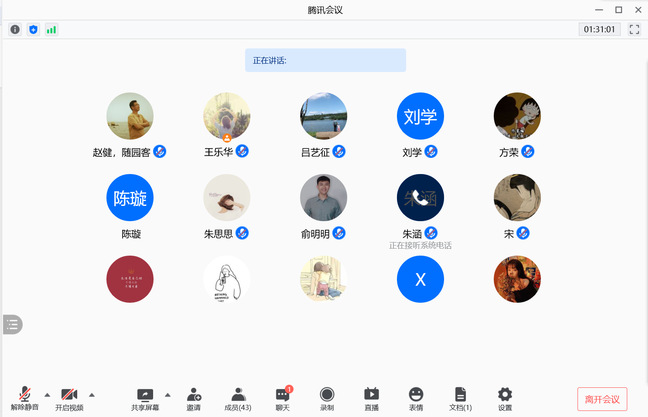Open the Invite (邀请) icon
The image size is (648, 417).
[193, 398]
